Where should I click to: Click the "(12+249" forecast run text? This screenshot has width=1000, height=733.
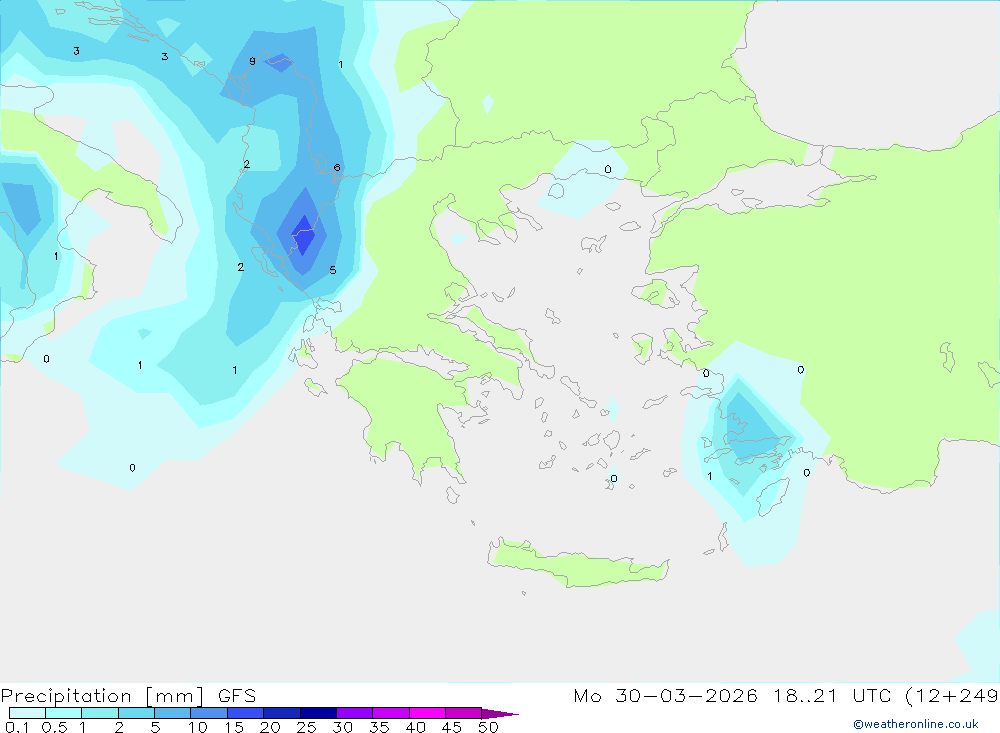click(952, 696)
